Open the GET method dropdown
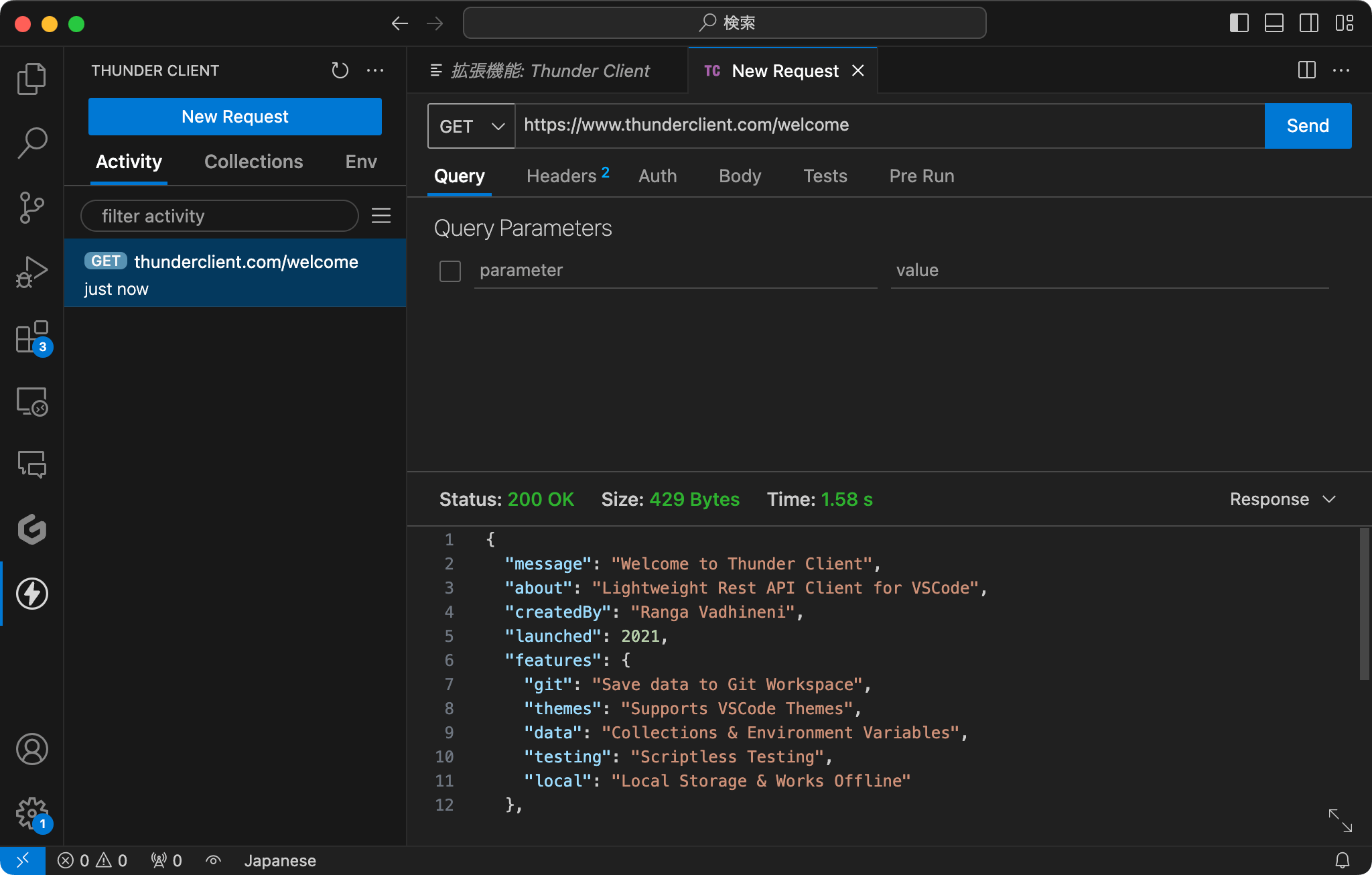This screenshot has width=1372, height=875. 472,126
